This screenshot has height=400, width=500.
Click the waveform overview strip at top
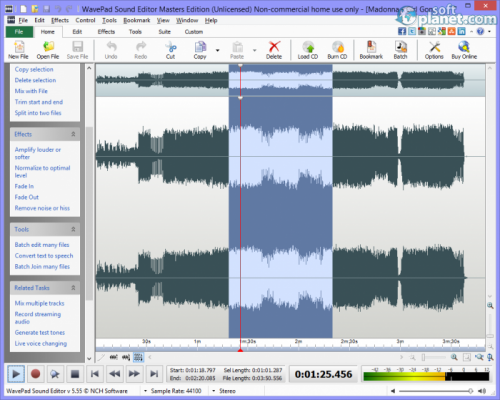(290, 80)
